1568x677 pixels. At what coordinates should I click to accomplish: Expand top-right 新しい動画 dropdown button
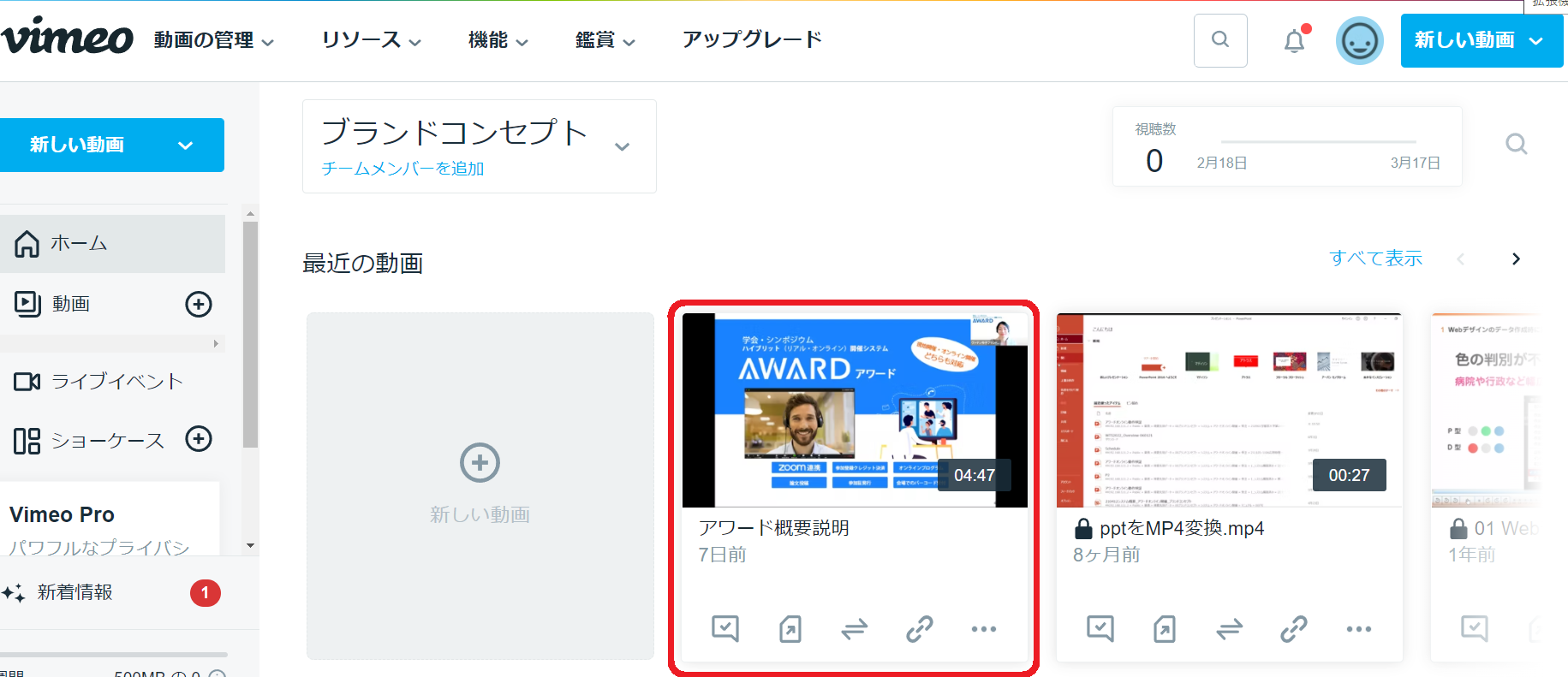[x=1482, y=40]
